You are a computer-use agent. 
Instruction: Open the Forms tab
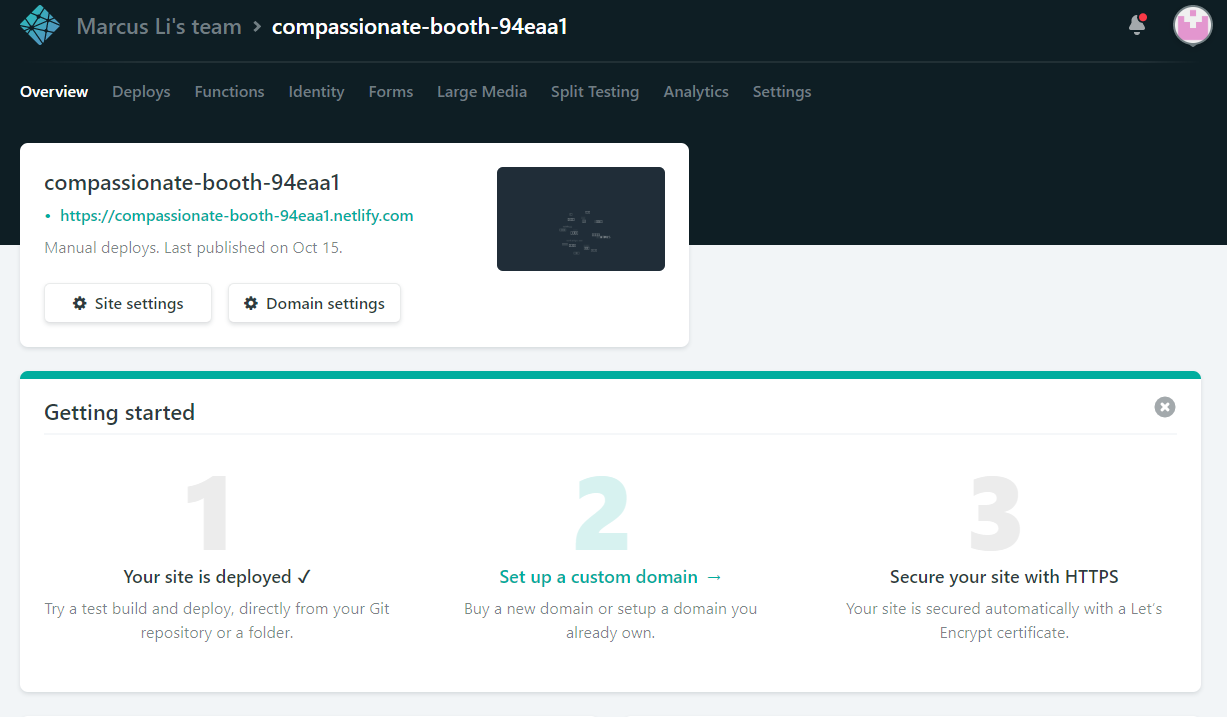(x=390, y=92)
